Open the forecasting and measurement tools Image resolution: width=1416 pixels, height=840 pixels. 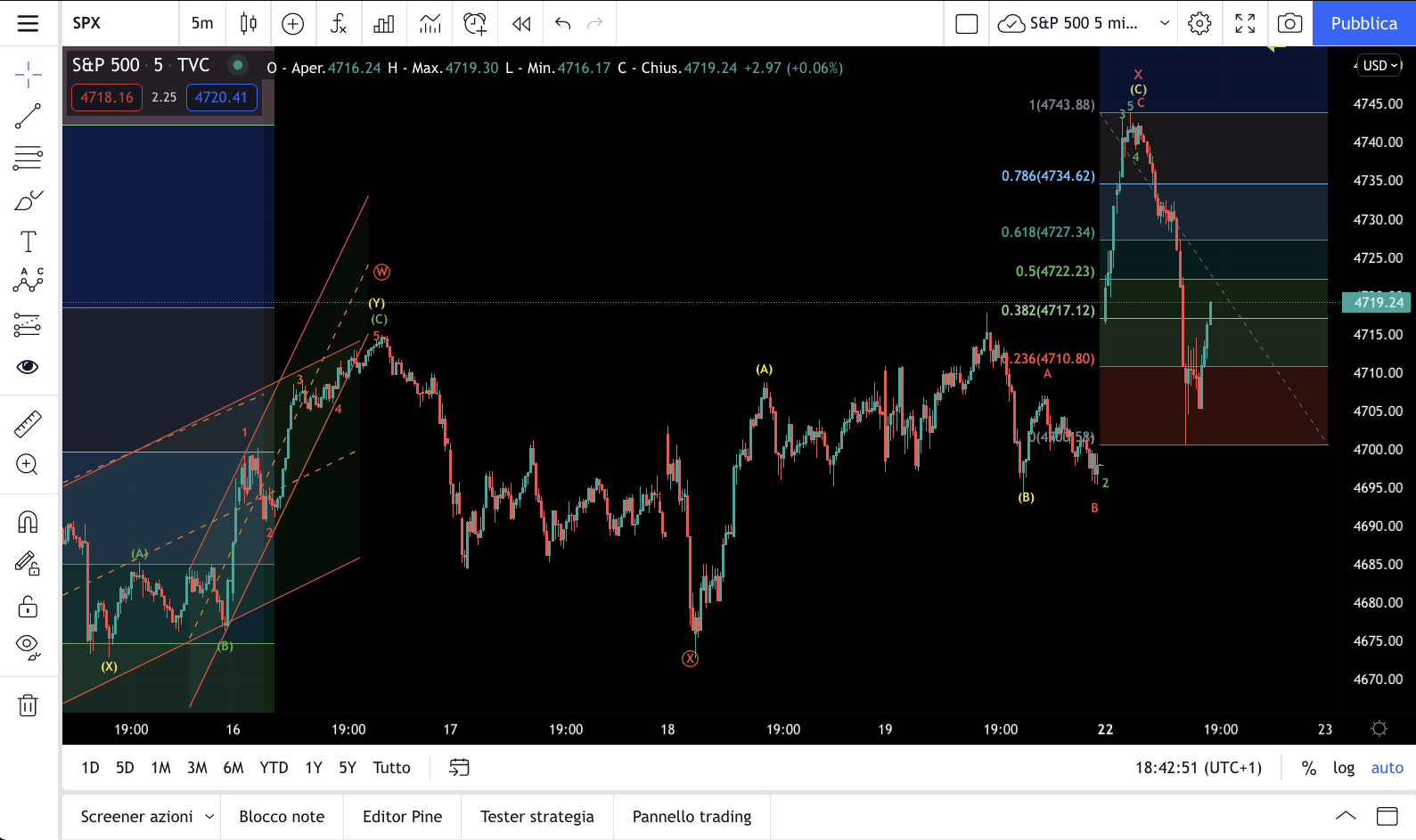coord(29,325)
